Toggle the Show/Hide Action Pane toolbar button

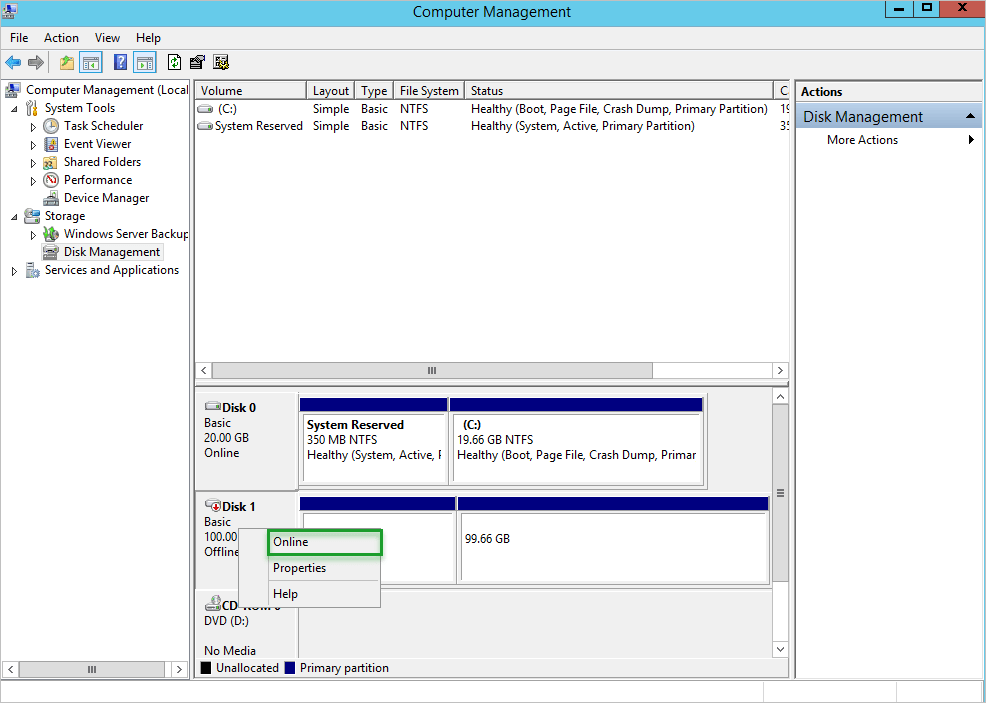(144, 62)
